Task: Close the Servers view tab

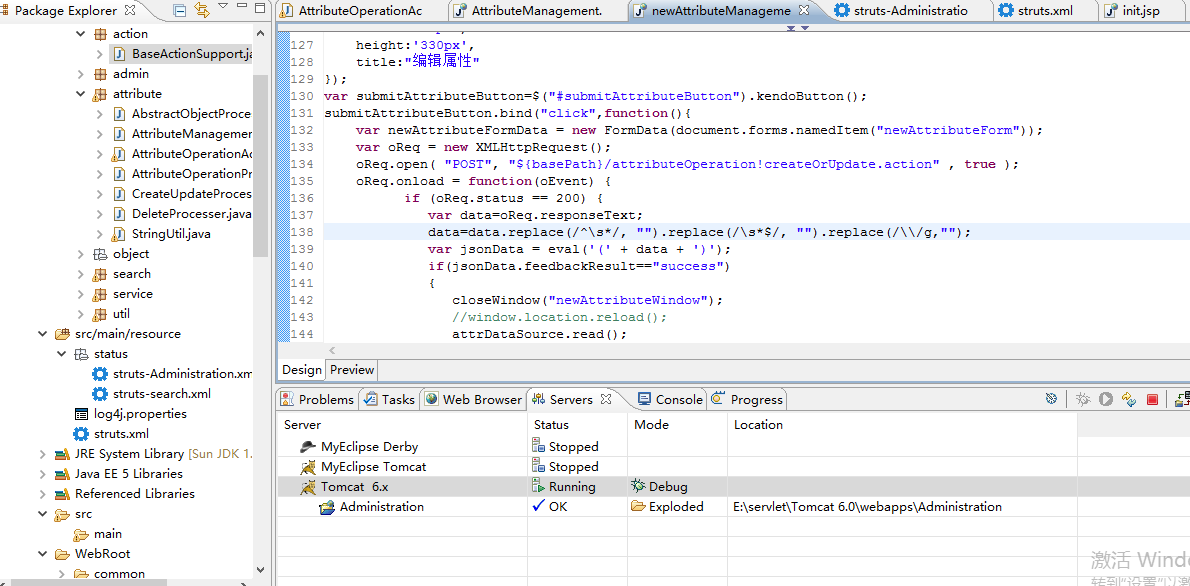Action: click(606, 399)
